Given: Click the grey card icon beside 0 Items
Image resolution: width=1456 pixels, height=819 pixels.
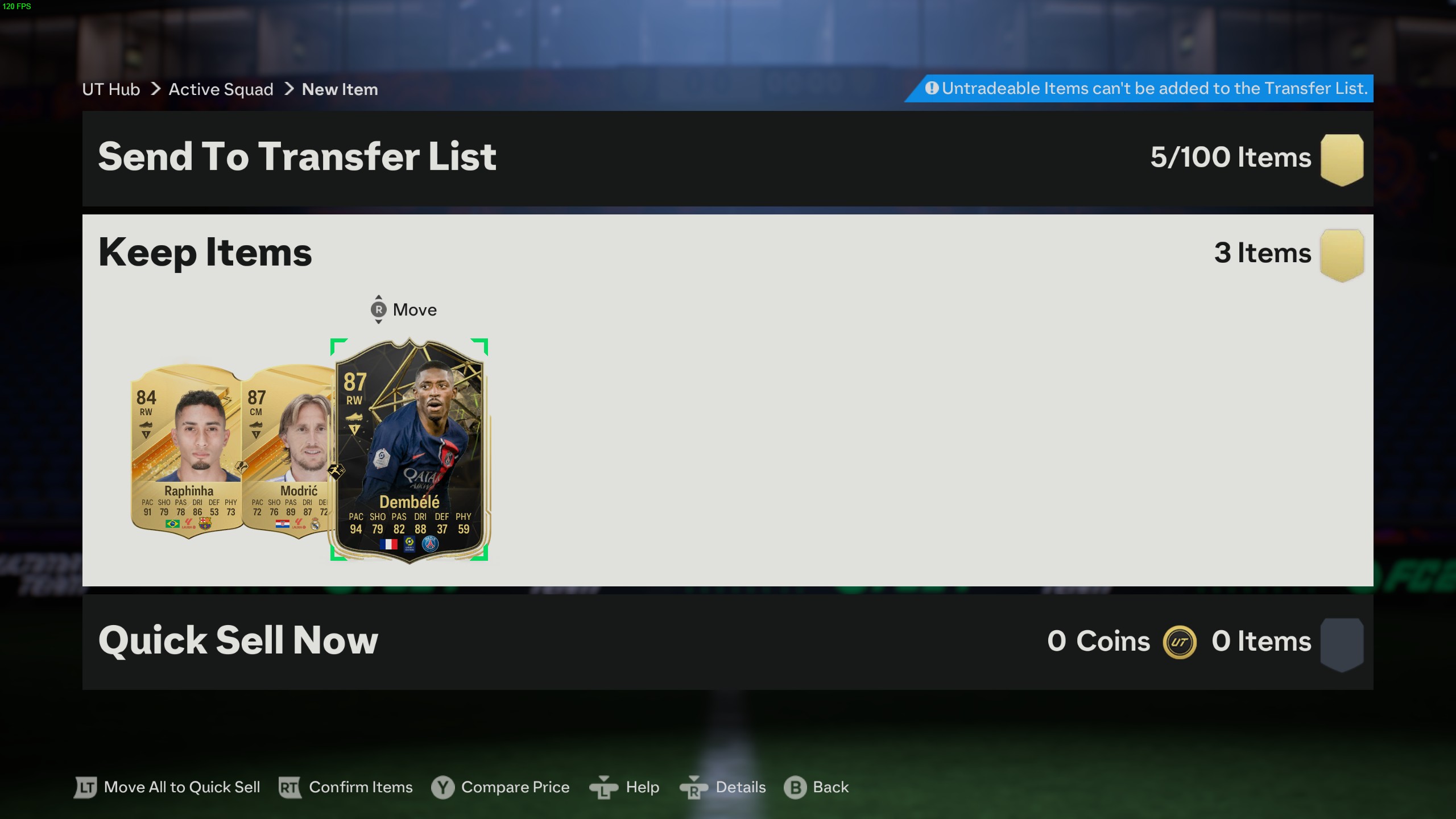Looking at the screenshot, I should (1342, 645).
